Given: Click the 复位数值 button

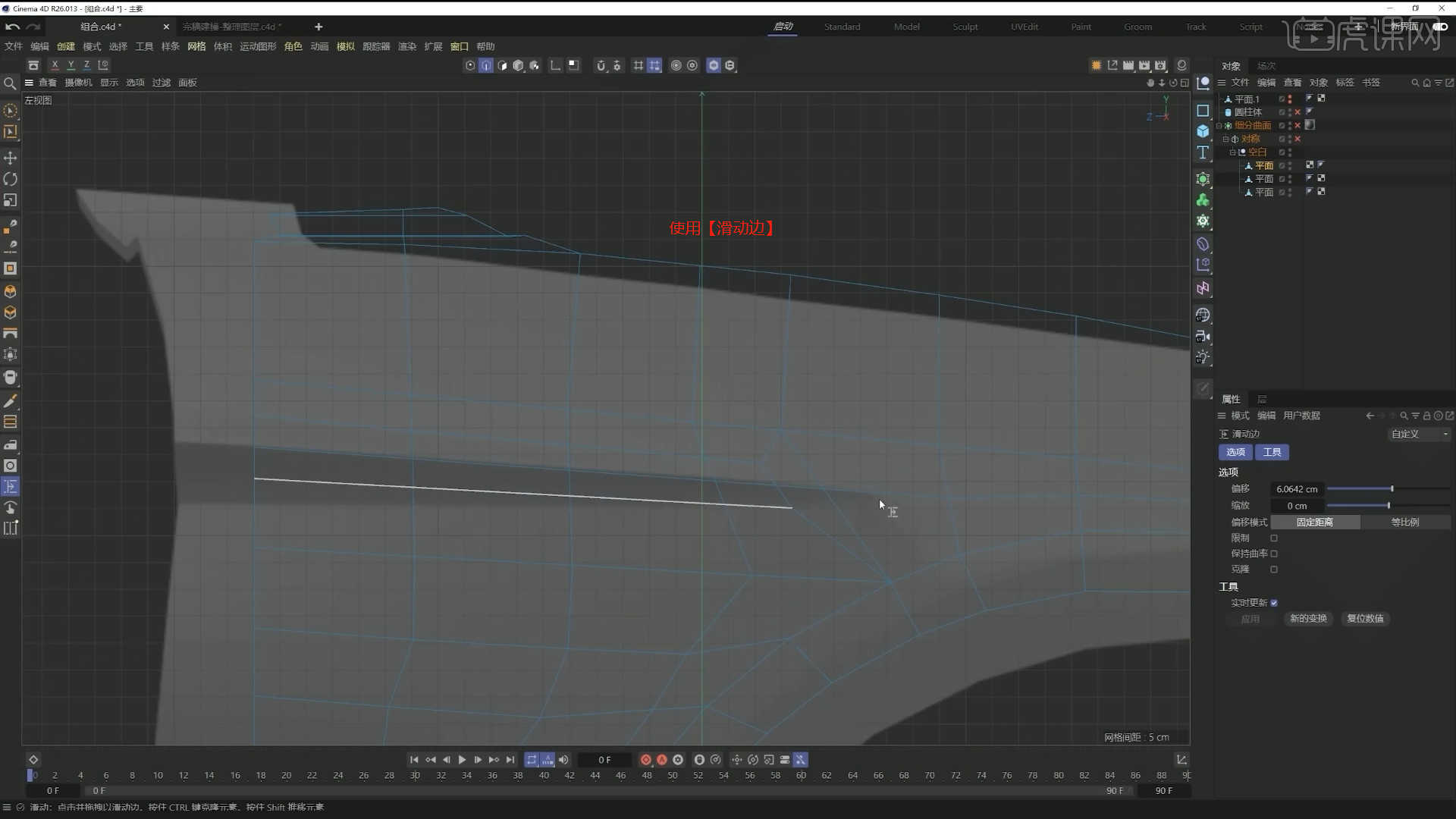Looking at the screenshot, I should point(1365,619).
